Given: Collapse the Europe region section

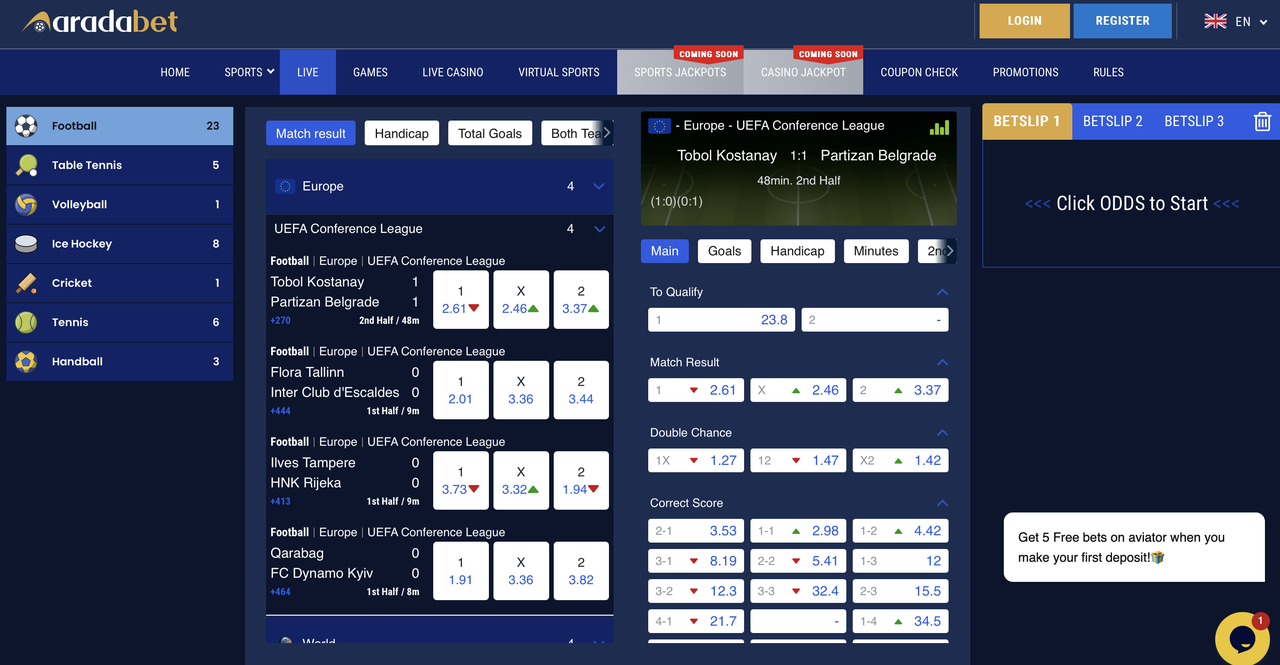Looking at the screenshot, I should point(599,186).
